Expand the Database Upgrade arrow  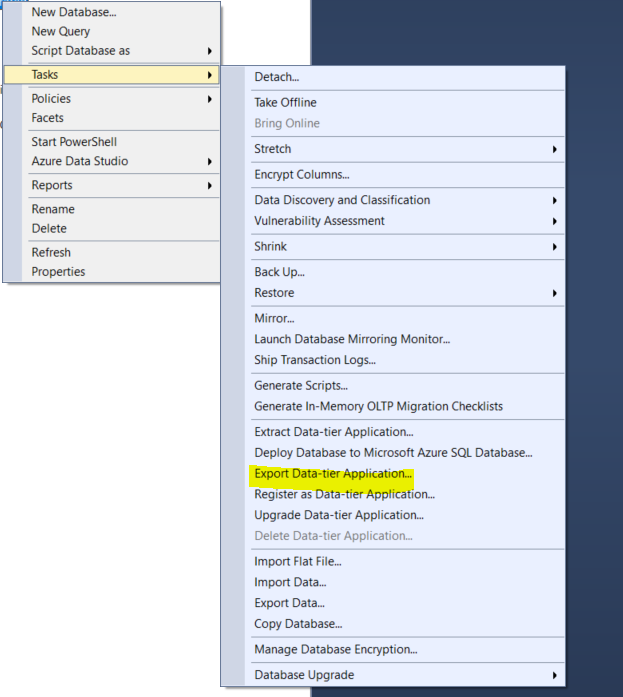pyautogui.click(x=554, y=675)
